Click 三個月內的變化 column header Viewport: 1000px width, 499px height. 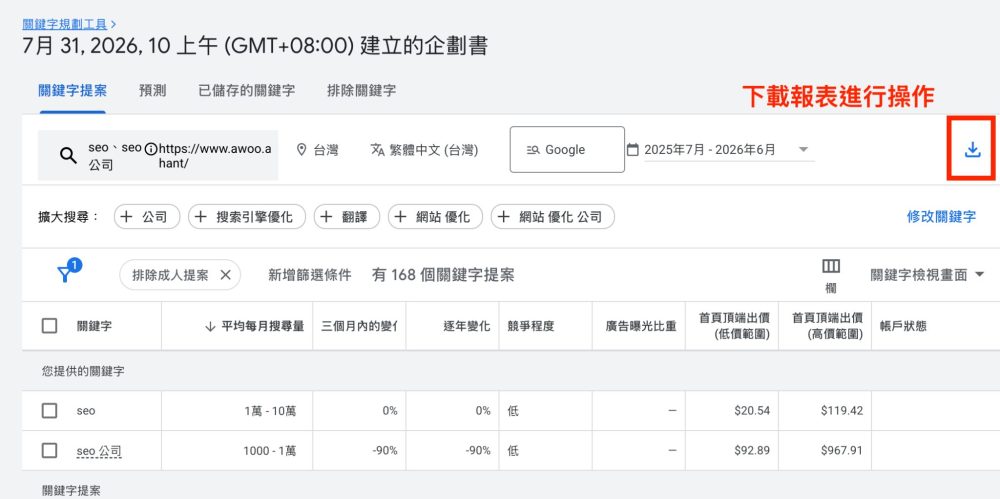tap(359, 326)
